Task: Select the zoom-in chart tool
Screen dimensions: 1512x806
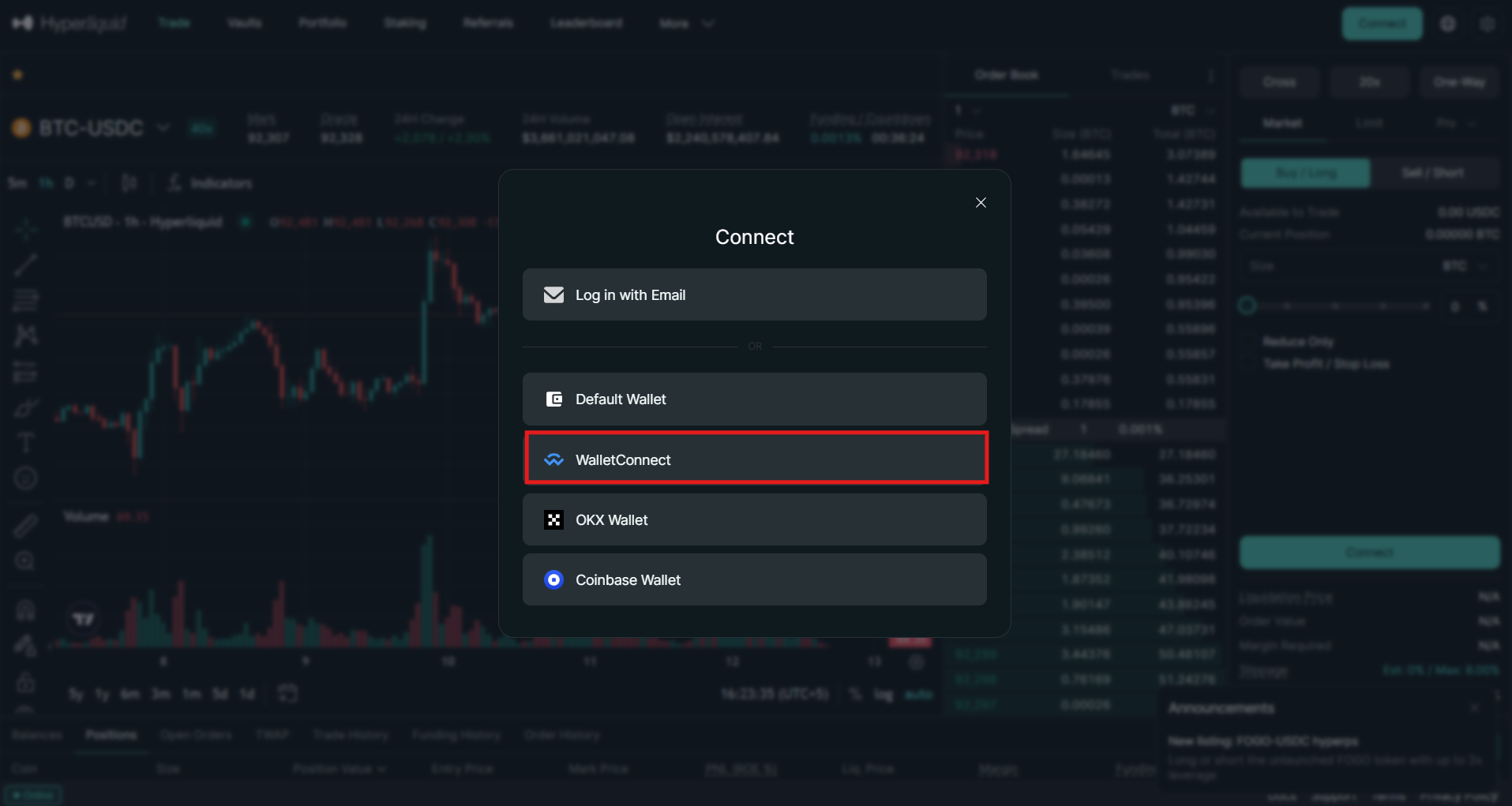Action: pos(26,560)
